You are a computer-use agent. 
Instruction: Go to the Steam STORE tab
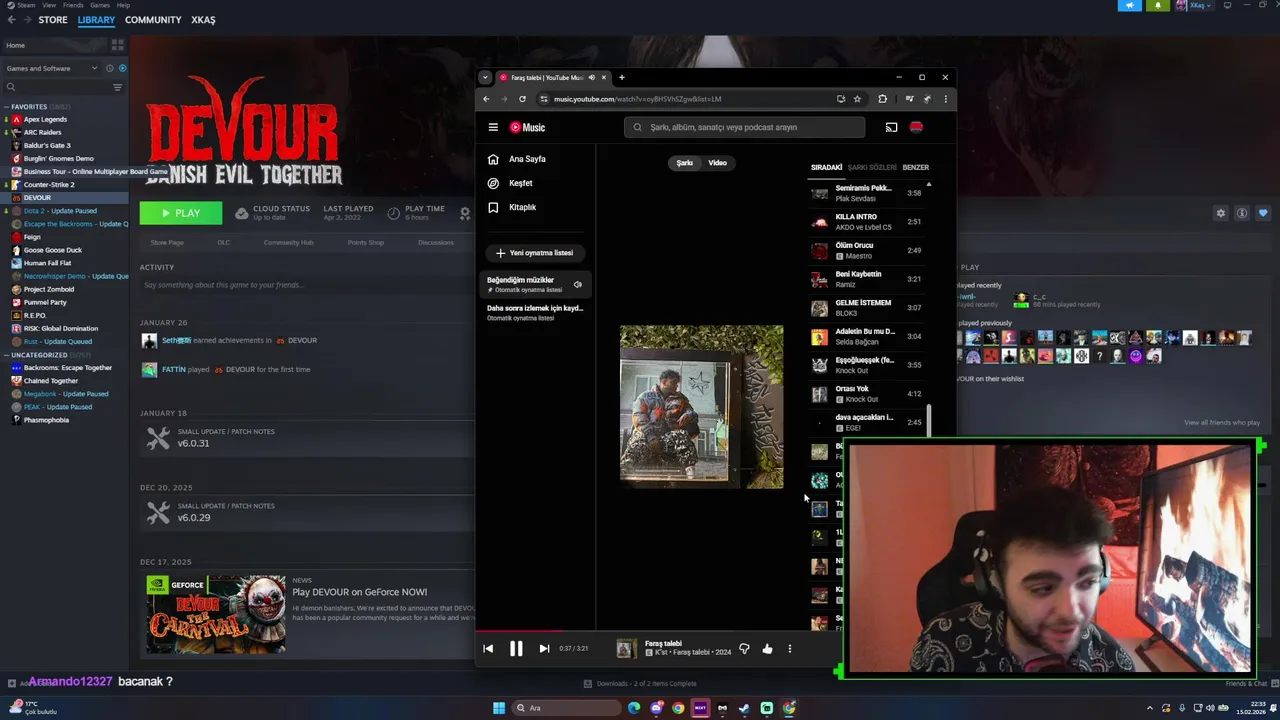(53, 20)
